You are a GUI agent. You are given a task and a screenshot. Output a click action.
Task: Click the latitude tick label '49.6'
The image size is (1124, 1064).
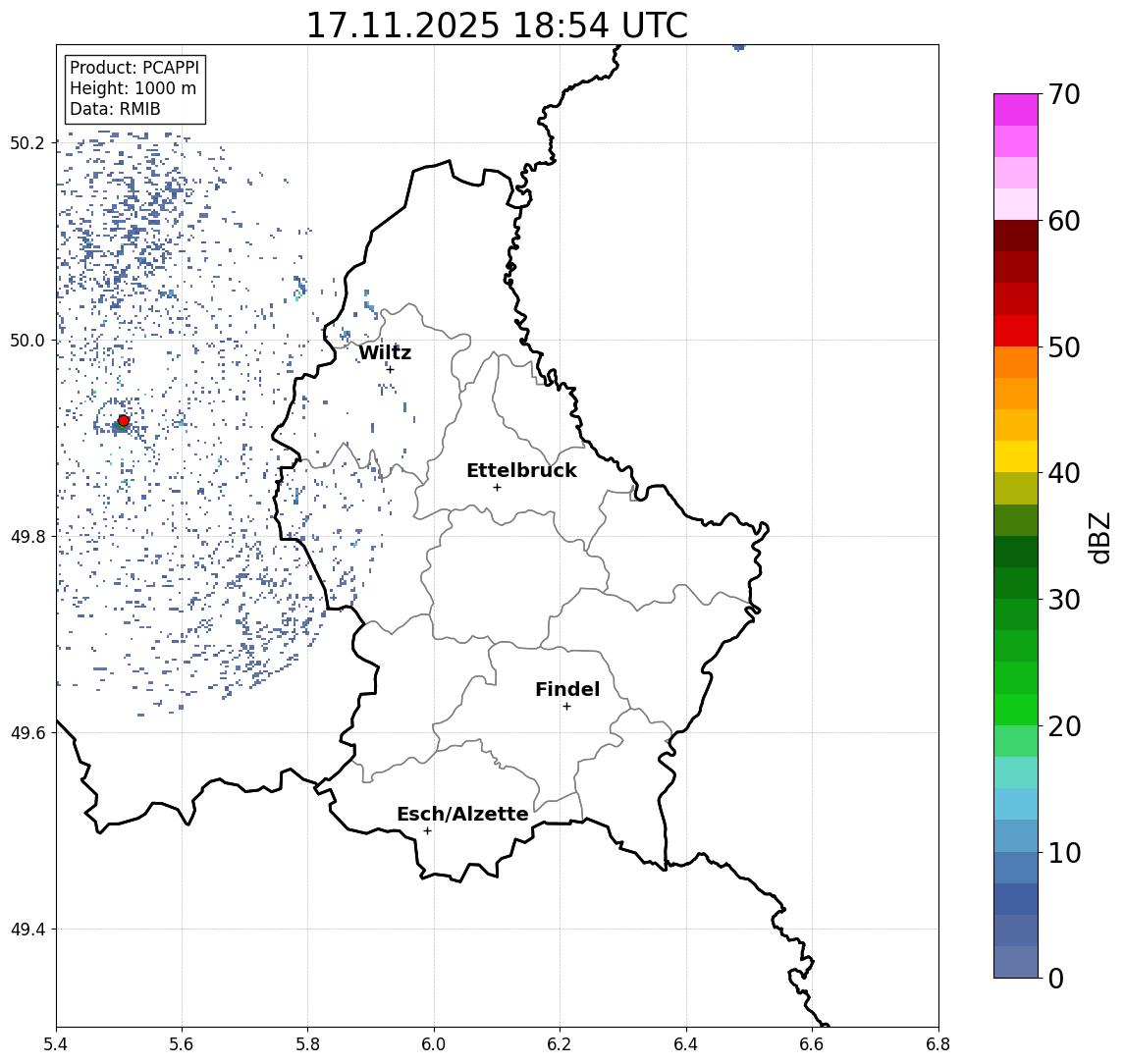pyautogui.click(x=27, y=733)
